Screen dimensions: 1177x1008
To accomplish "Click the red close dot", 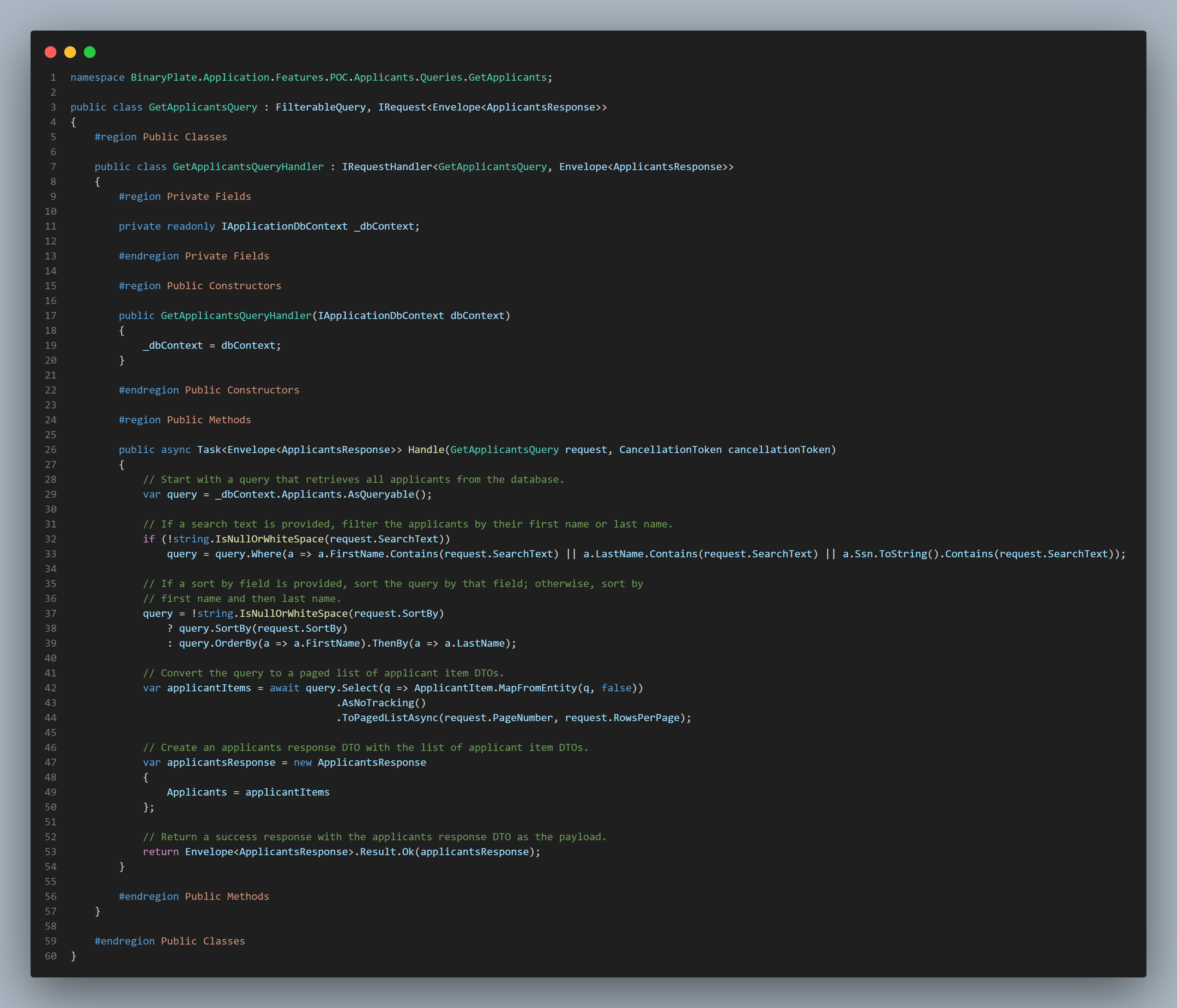I will pyautogui.click(x=51, y=52).
